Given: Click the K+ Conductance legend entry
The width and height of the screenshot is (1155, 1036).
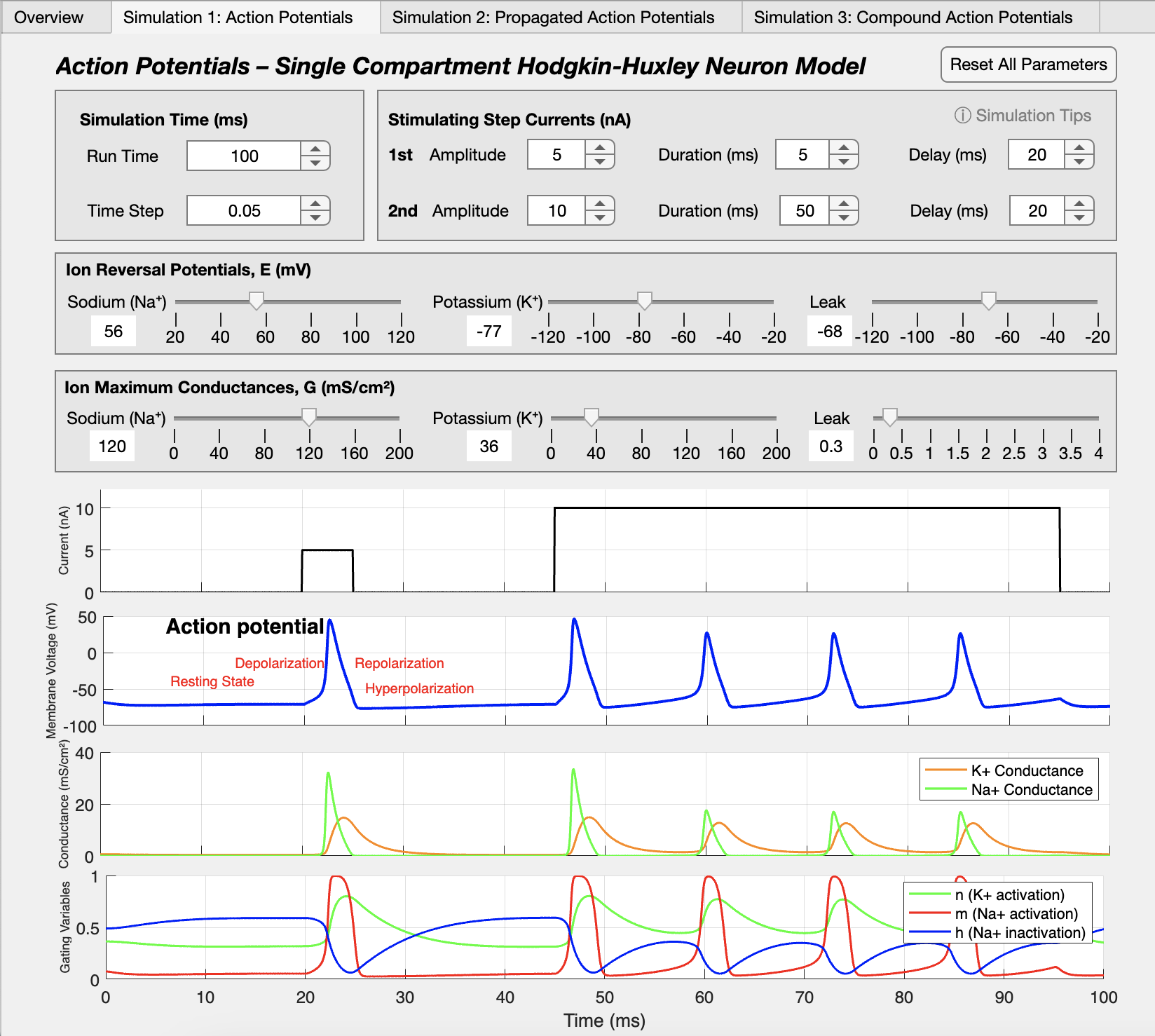Looking at the screenshot, I should (x=1027, y=770).
